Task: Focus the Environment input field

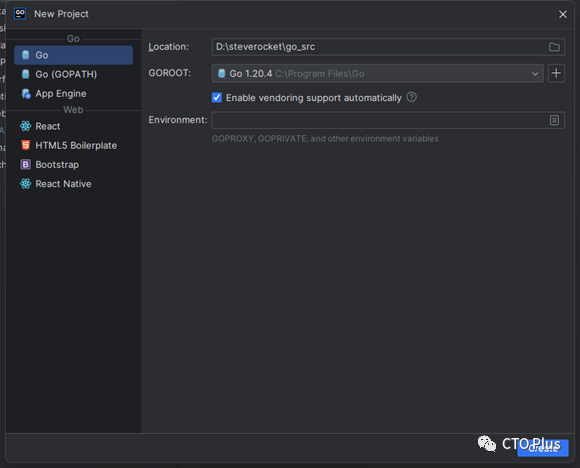Action: tap(388, 120)
